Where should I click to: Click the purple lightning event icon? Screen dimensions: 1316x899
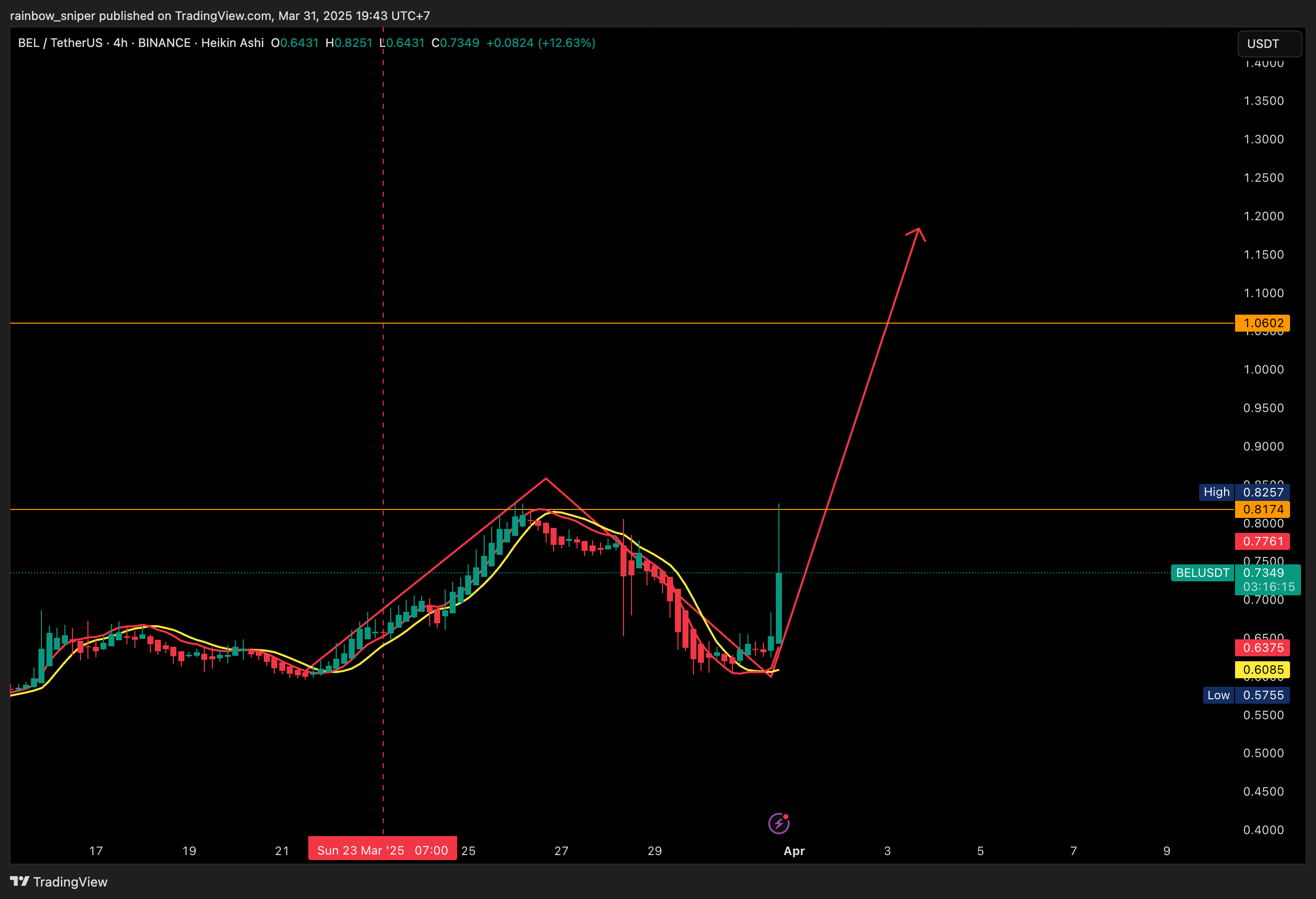click(778, 823)
